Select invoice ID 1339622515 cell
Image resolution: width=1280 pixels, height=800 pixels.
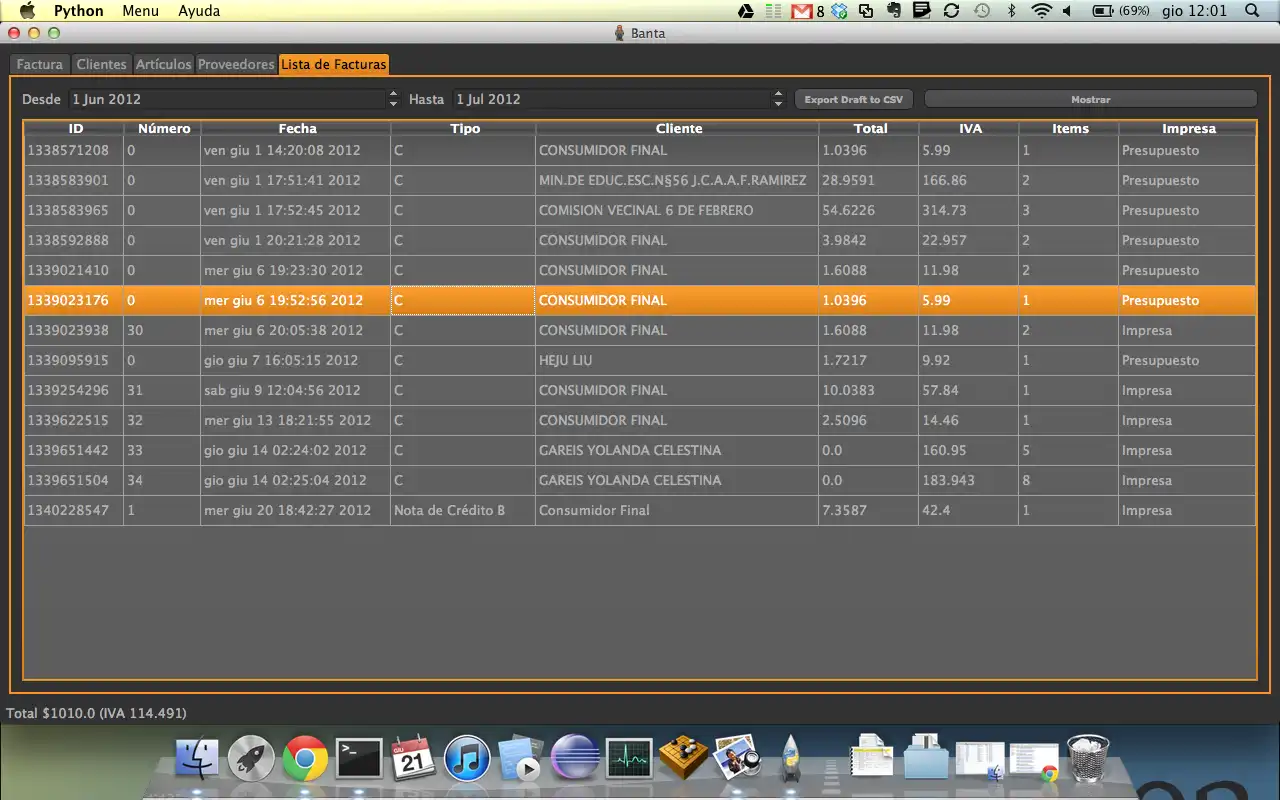[74, 420]
